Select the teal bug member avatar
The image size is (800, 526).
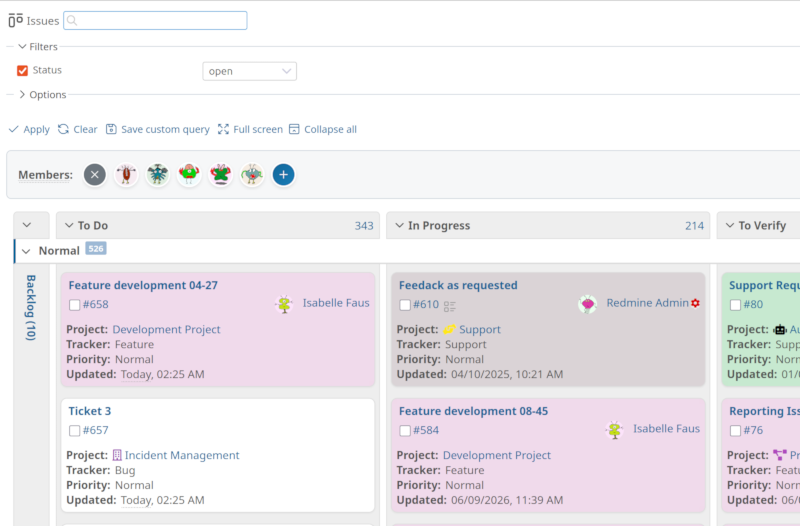click(158, 174)
